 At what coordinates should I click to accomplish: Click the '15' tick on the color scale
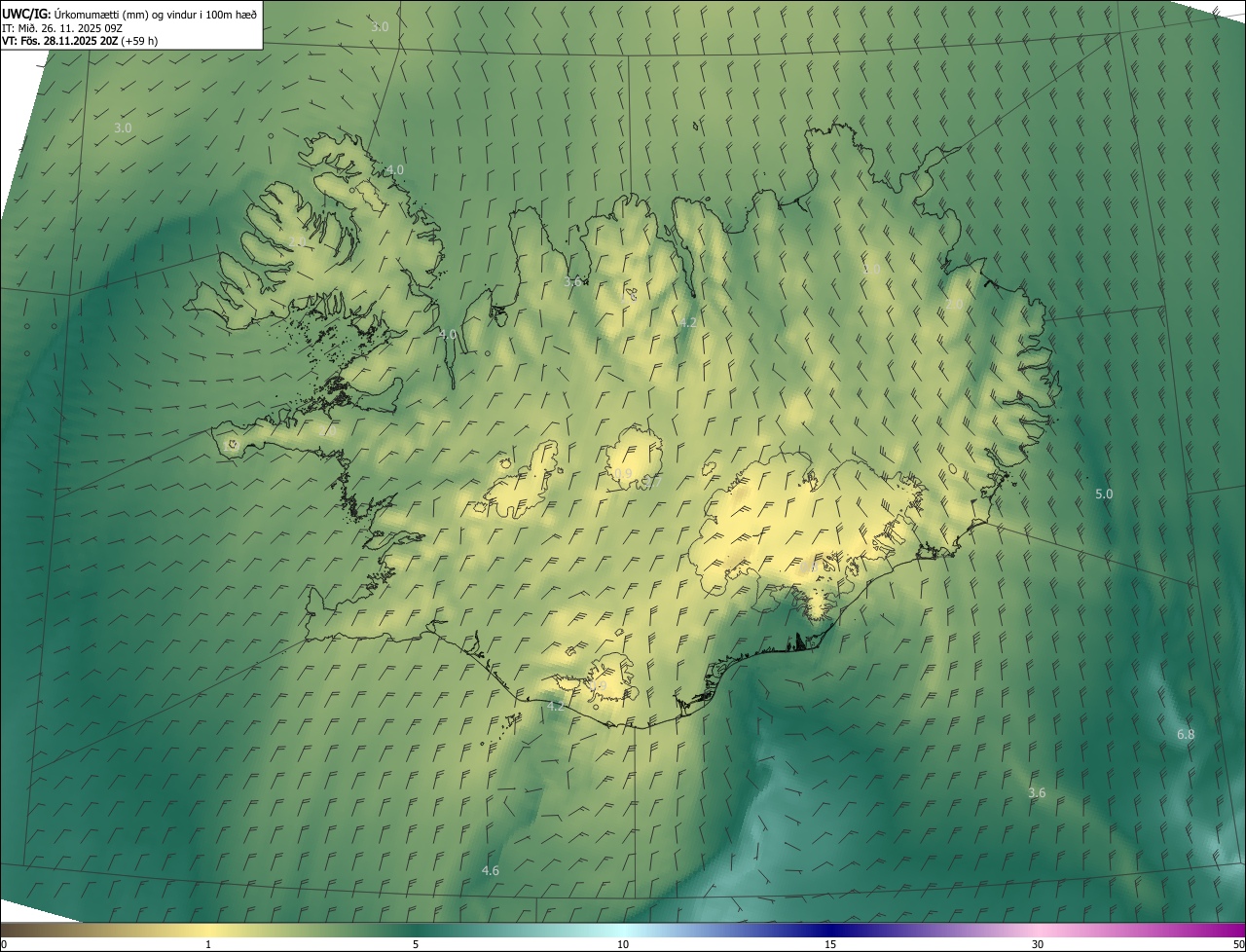[830, 944]
